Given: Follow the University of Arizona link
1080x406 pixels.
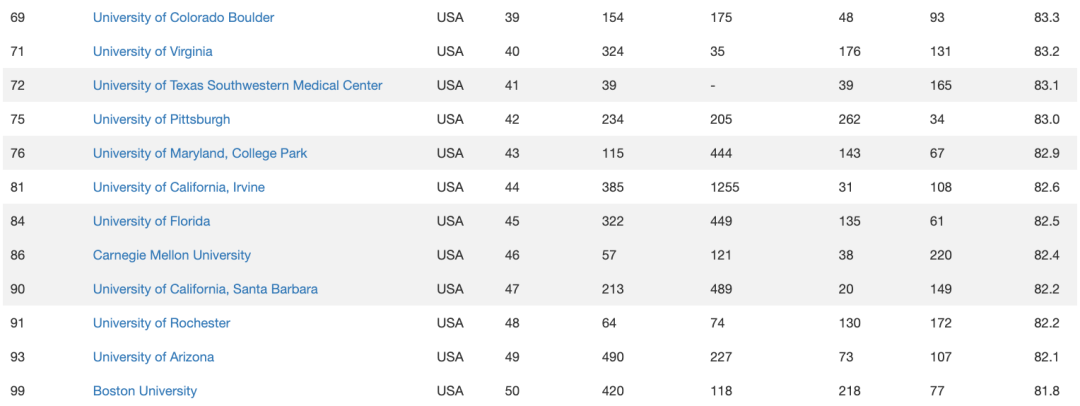Looking at the screenshot, I should 153,358.
